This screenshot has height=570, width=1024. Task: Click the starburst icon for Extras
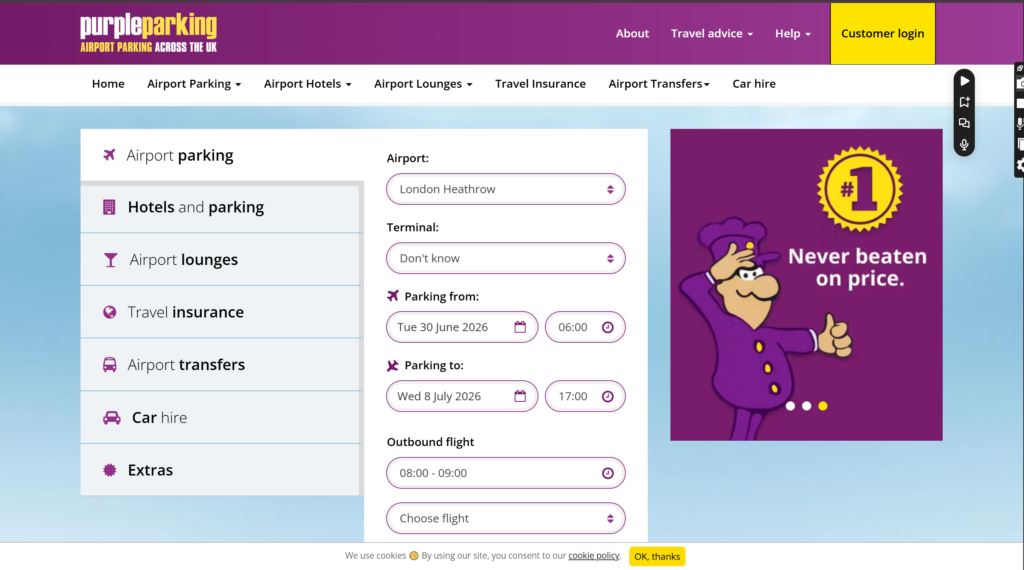click(110, 470)
